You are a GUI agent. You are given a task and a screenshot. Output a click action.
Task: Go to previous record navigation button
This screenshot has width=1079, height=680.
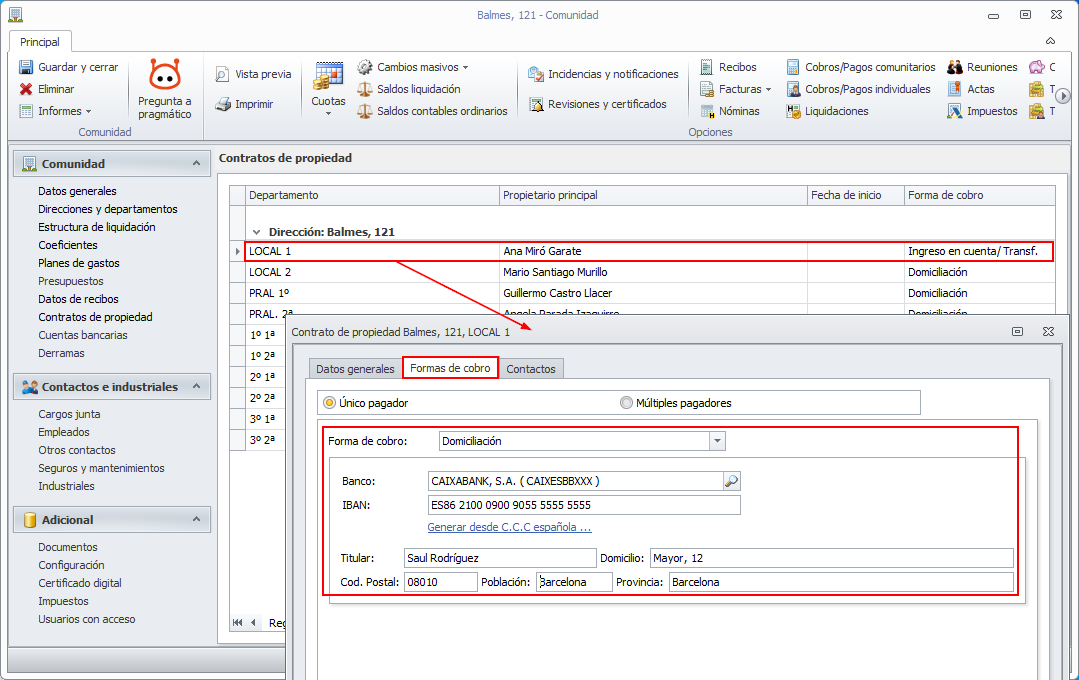(x=253, y=623)
